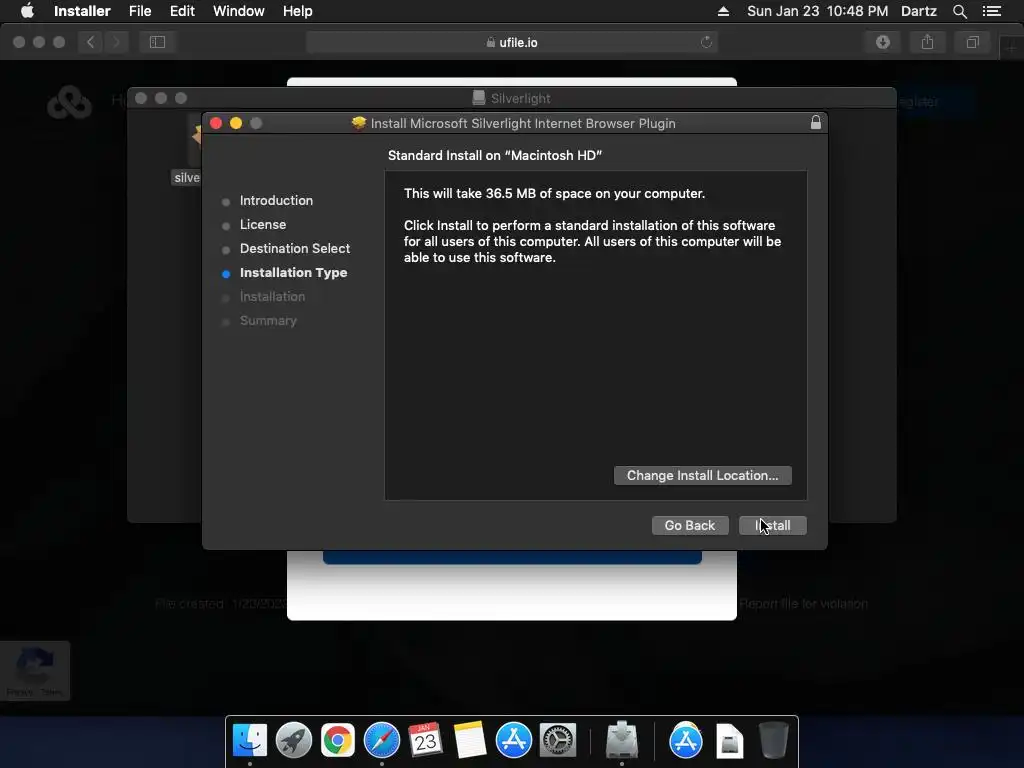Open System Preferences from the Dock

pyautogui.click(x=558, y=741)
